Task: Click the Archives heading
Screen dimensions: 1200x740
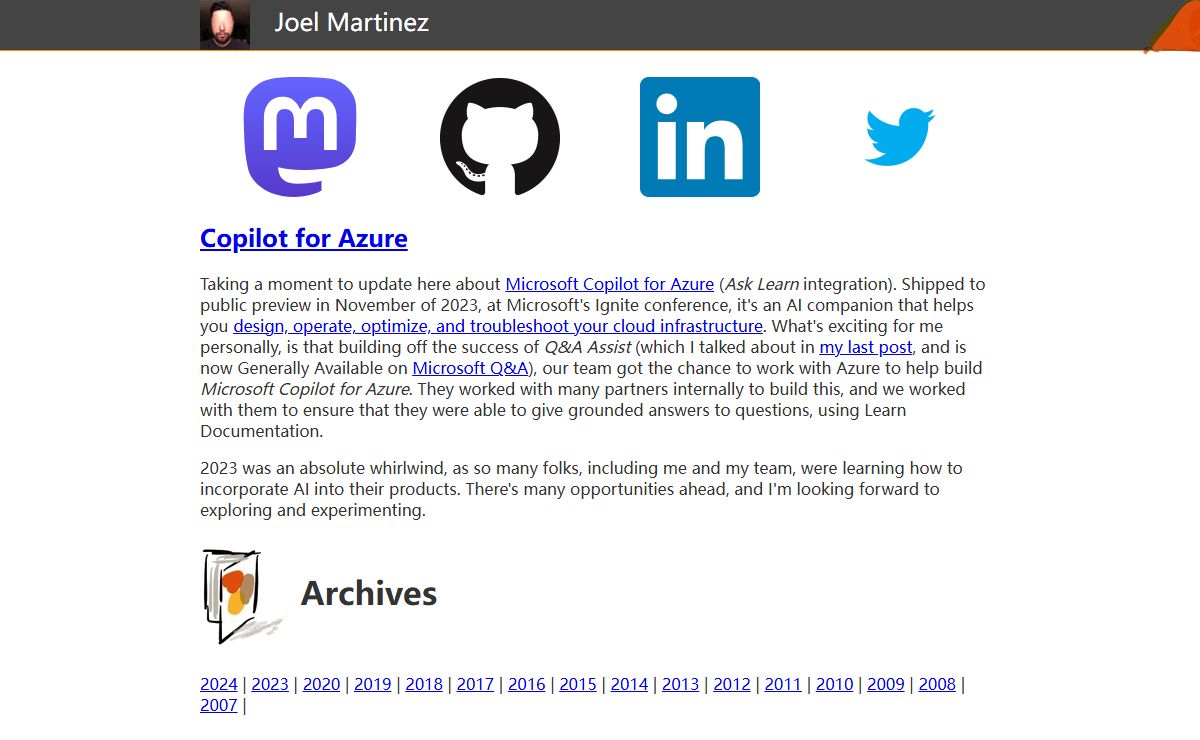Action: (x=369, y=593)
